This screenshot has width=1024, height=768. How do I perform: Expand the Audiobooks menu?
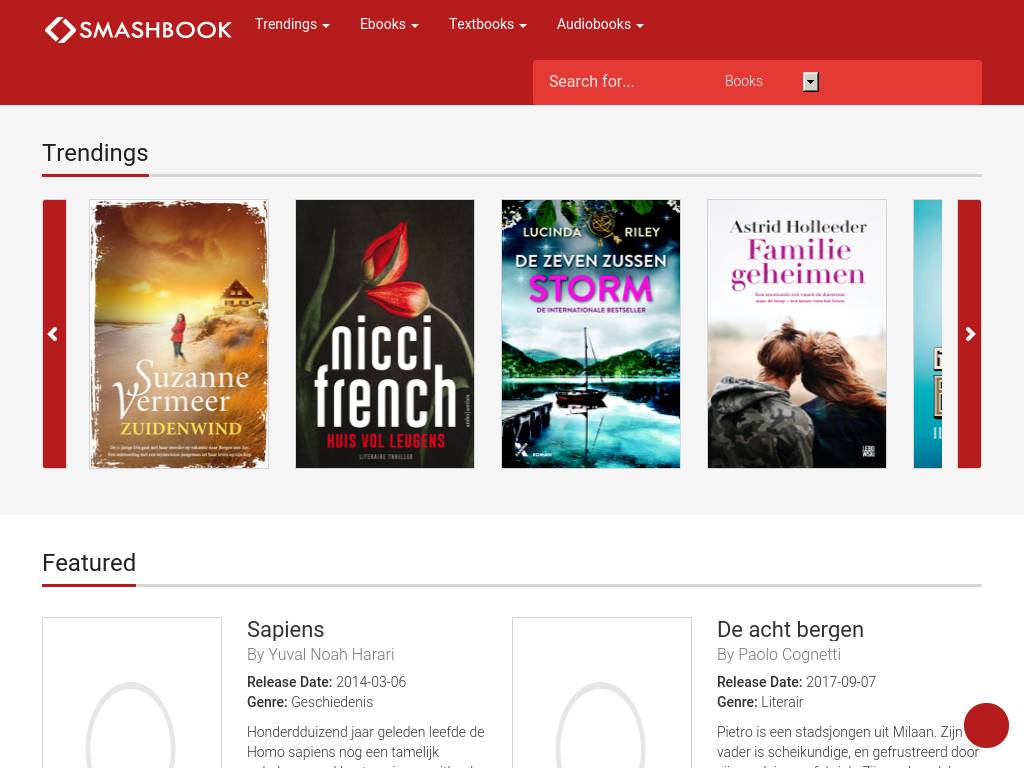click(x=600, y=24)
